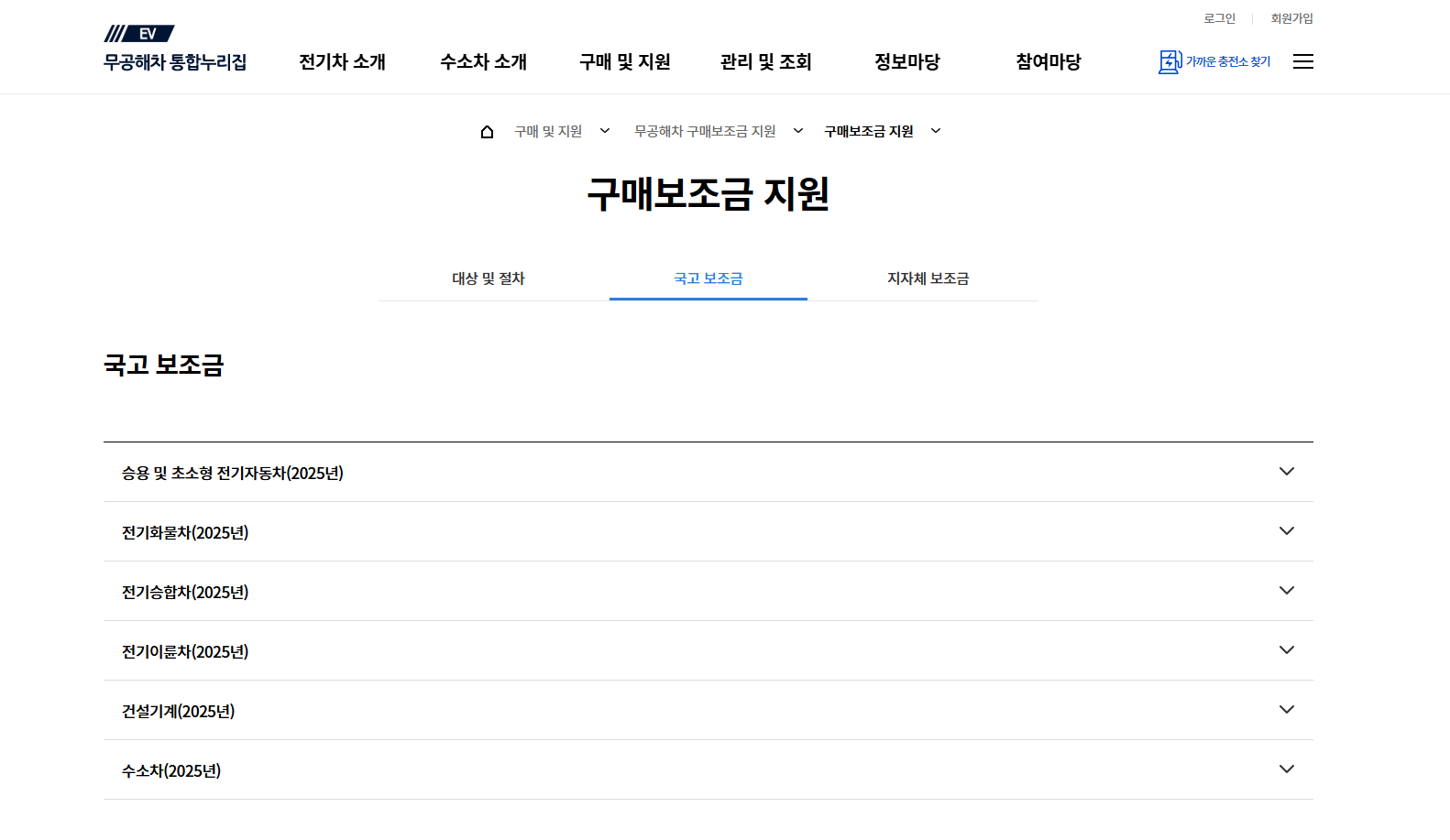Go to home via breadcrumb house icon
This screenshot has height=840, width=1450.
point(487,132)
